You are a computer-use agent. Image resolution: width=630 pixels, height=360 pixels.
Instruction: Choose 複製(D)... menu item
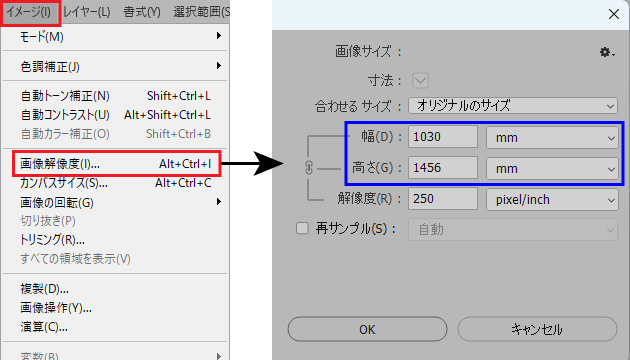coord(115,288)
